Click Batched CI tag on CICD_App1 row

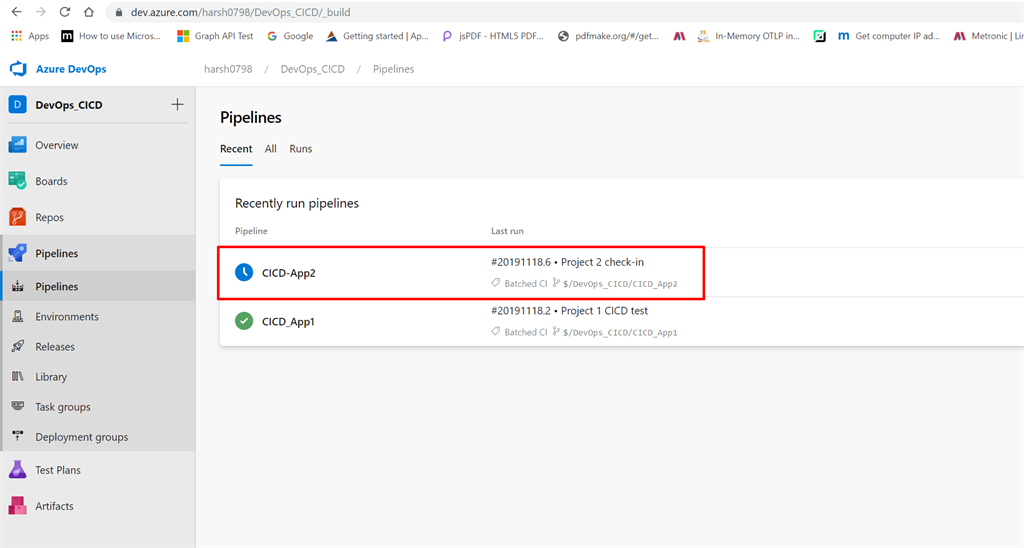click(520, 332)
